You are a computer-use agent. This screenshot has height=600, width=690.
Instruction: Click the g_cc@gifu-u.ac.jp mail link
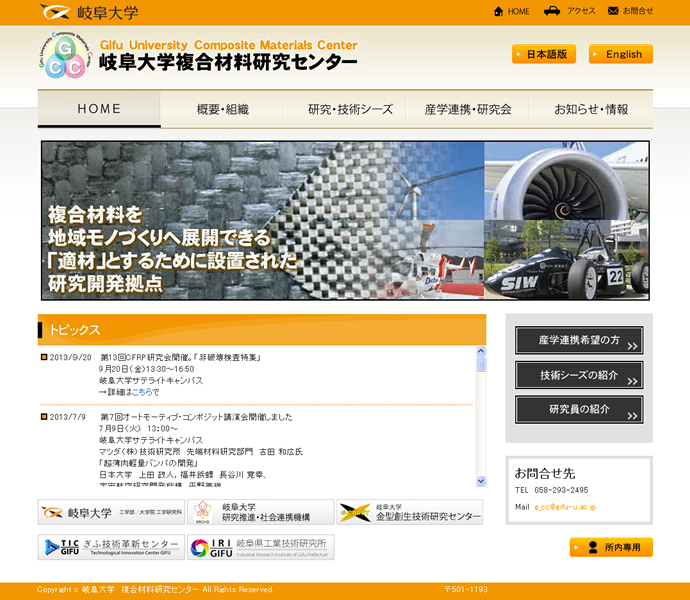click(565, 507)
